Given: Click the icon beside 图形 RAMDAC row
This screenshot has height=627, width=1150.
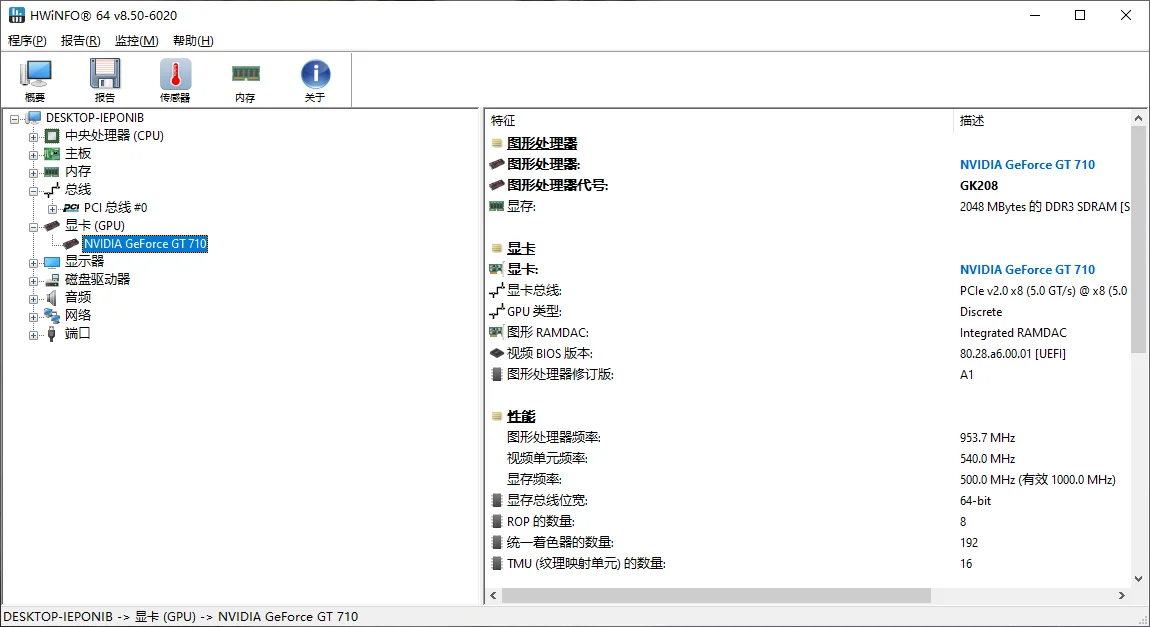Looking at the screenshot, I should coord(497,332).
